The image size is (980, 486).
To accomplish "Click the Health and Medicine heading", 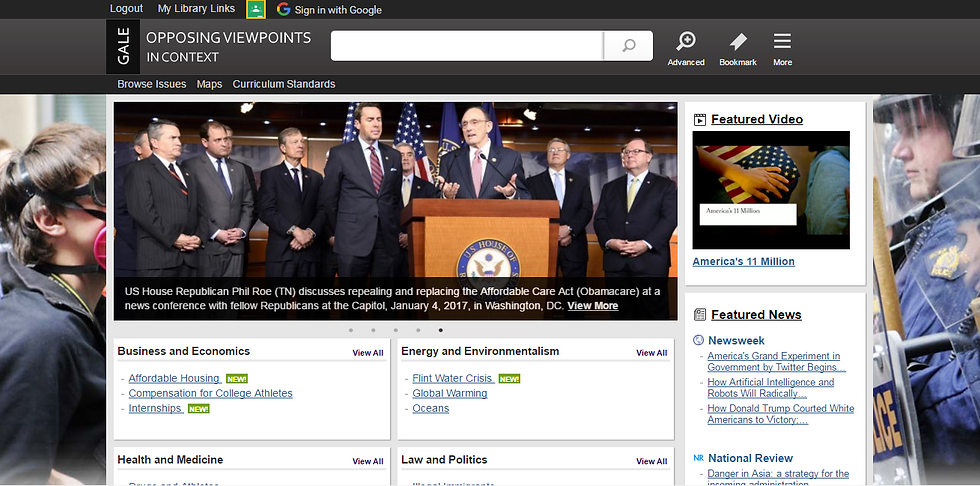I will 170,460.
